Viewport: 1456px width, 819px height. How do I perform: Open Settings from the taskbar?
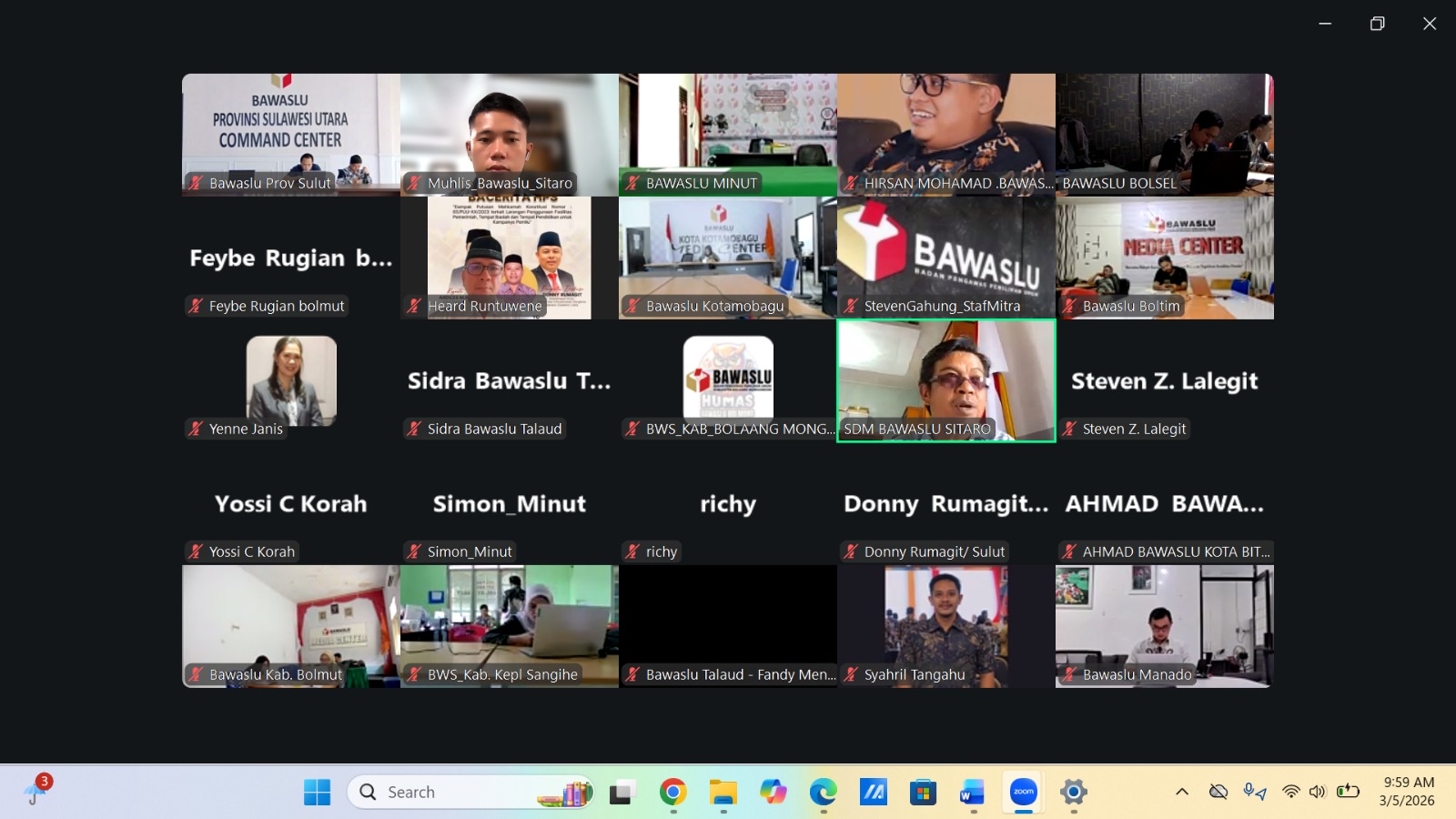point(1074,793)
